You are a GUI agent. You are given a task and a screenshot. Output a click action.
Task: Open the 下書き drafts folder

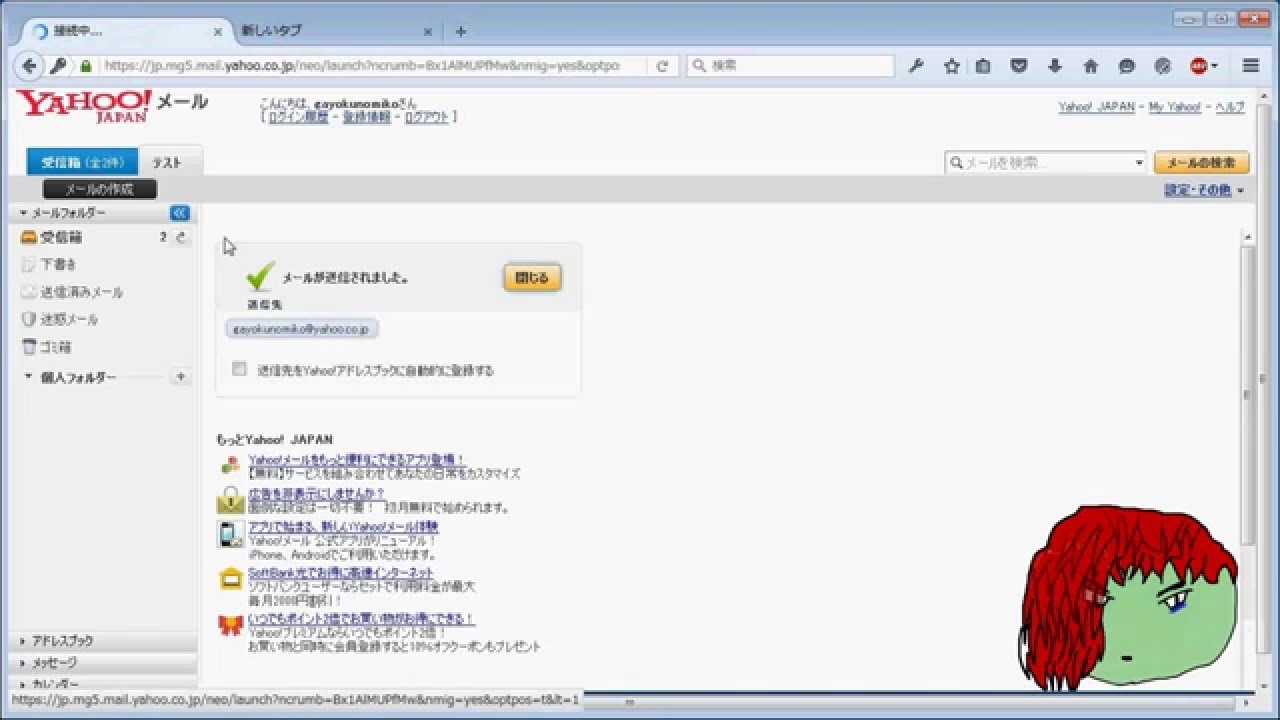click(x=58, y=265)
